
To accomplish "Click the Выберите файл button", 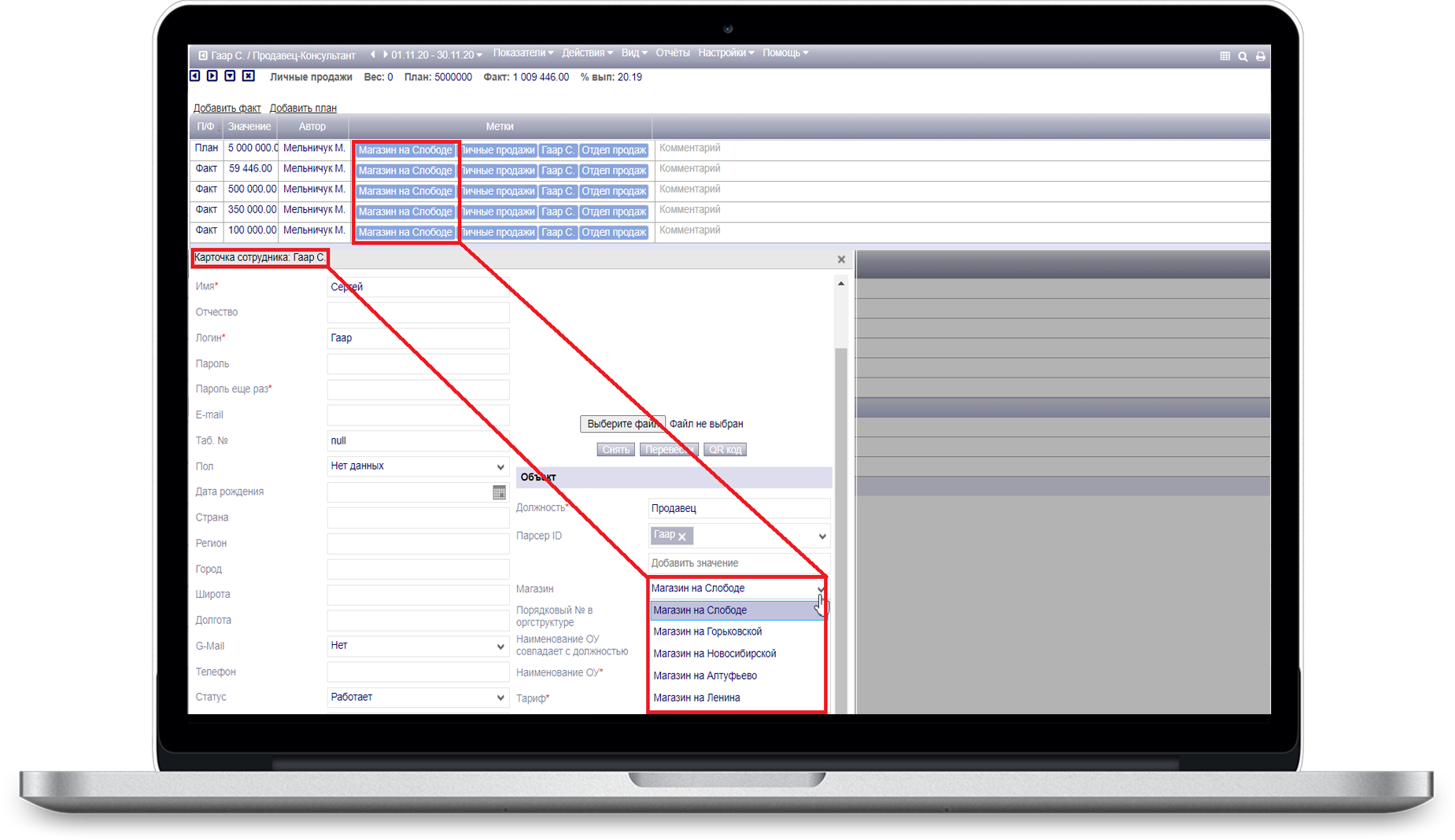I will 622,424.
